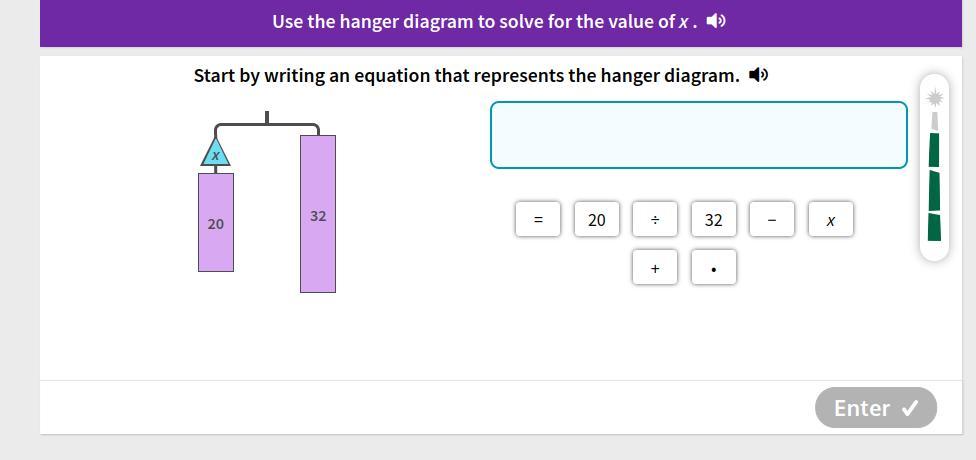Play audio for the equation prompt
The height and width of the screenshot is (460, 976).
[x=759, y=75]
